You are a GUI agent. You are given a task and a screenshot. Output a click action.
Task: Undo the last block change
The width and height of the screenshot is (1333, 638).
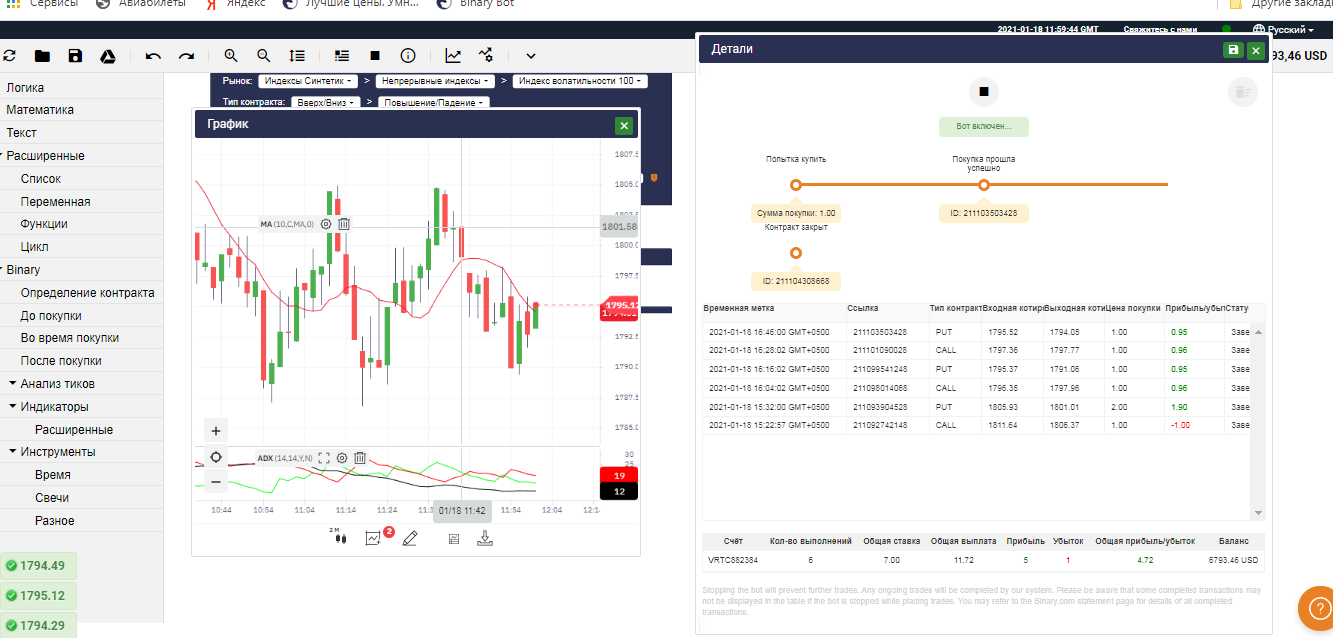(153, 56)
